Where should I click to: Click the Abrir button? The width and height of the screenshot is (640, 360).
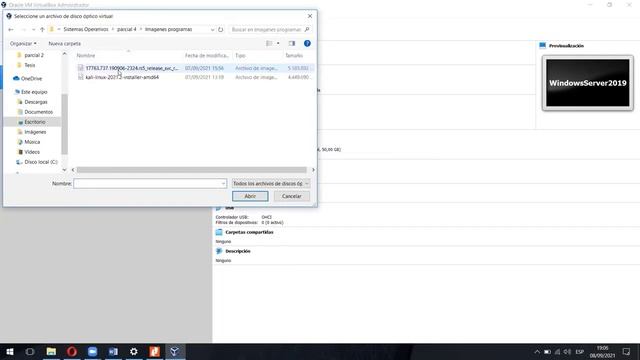click(250, 196)
